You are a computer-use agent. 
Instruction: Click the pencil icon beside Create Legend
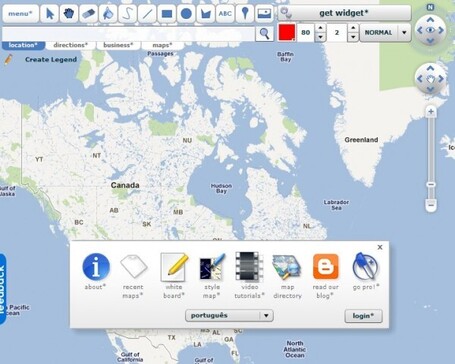pos(8,60)
